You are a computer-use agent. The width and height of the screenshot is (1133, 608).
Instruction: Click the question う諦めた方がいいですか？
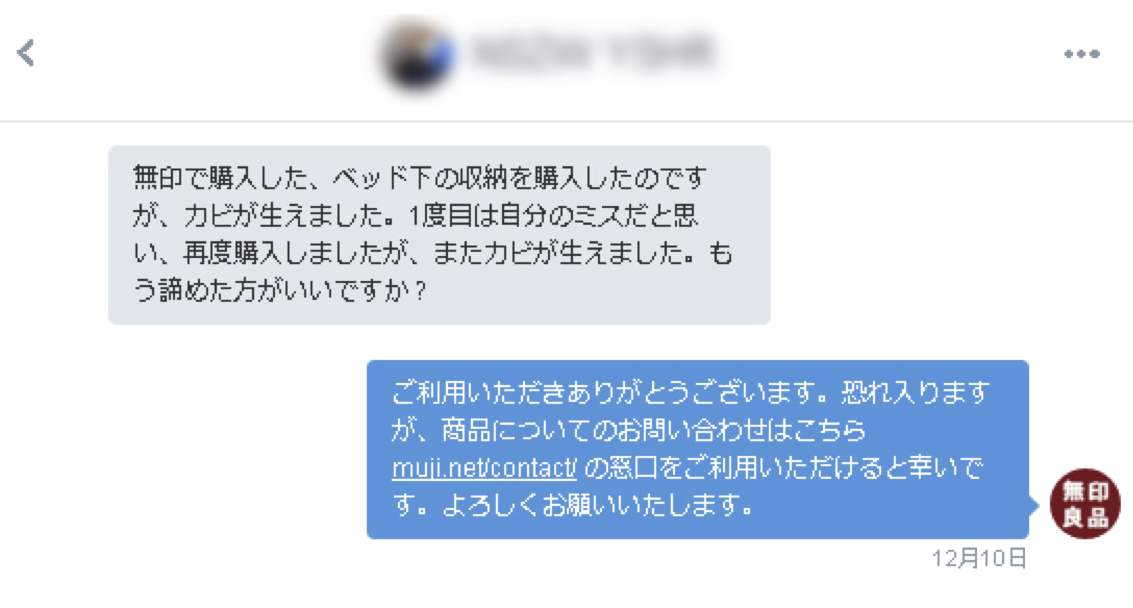[x=280, y=290]
